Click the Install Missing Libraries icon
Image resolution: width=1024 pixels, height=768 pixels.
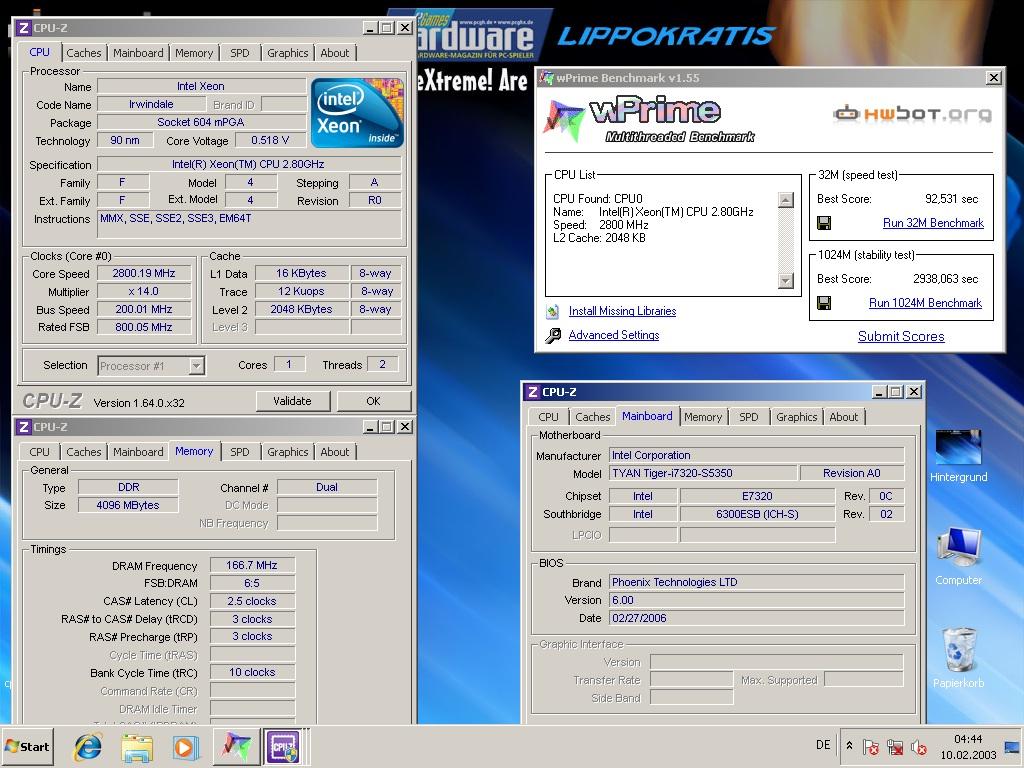[x=552, y=312]
